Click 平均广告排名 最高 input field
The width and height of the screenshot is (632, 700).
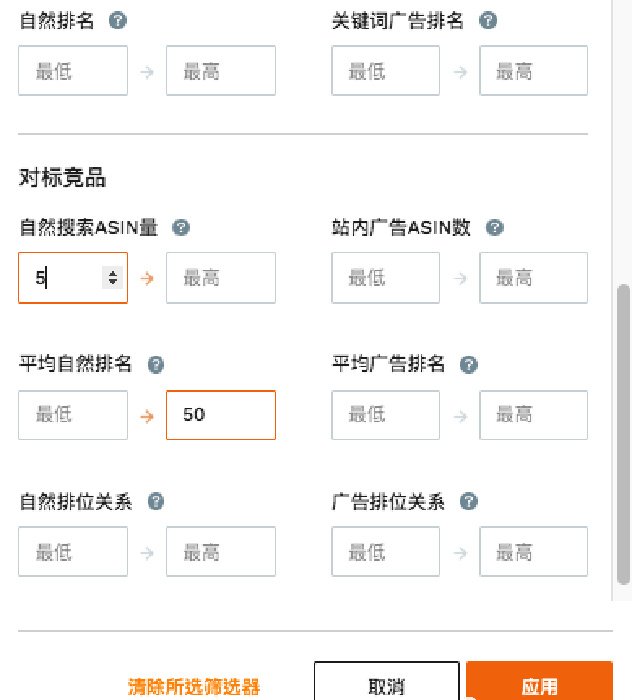pyautogui.click(x=533, y=415)
